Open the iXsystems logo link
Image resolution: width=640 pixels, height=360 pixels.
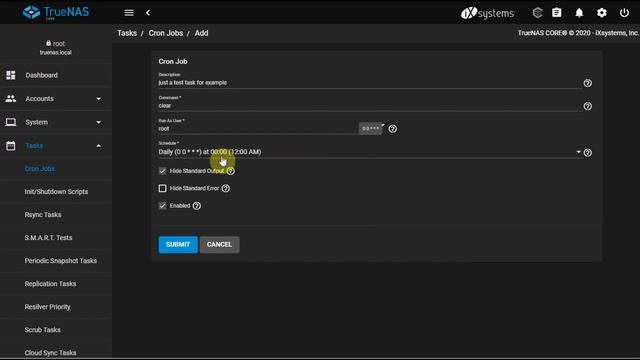click(x=487, y=13)
